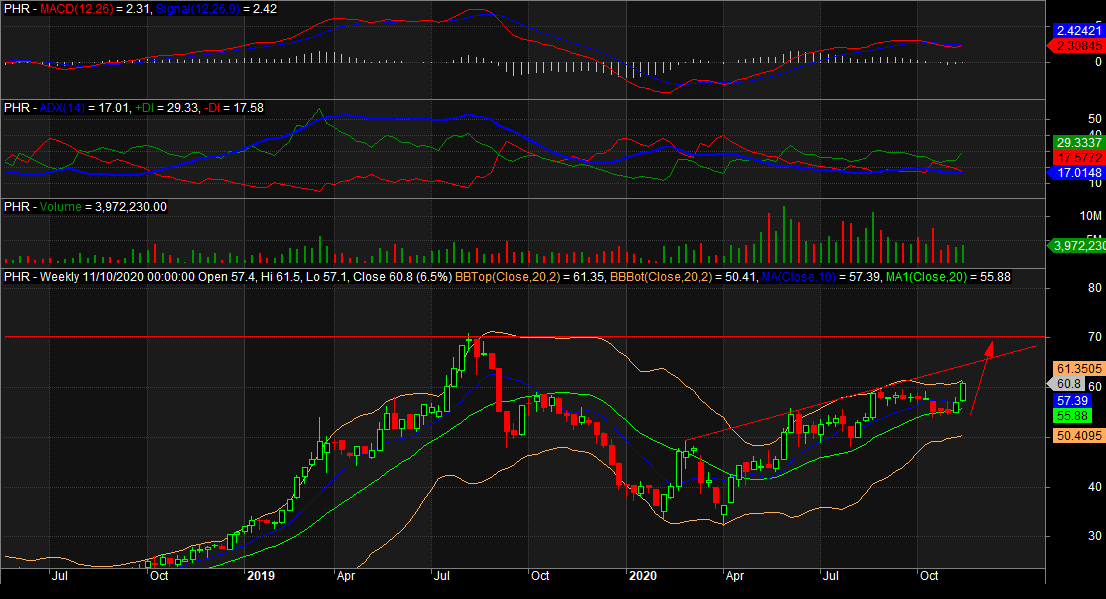The height and width of the screenshot is (599, 1106).
Task: Select the red arrowhead pointing to resistance
Action: (988, 349)
